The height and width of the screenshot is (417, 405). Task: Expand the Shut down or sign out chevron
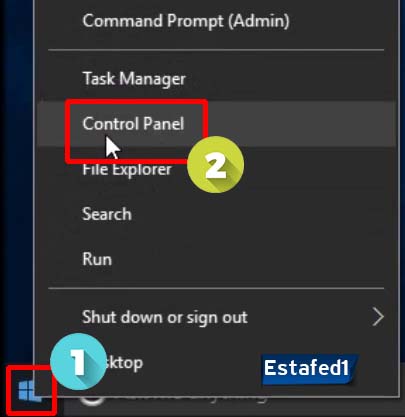tap(378, 317)
